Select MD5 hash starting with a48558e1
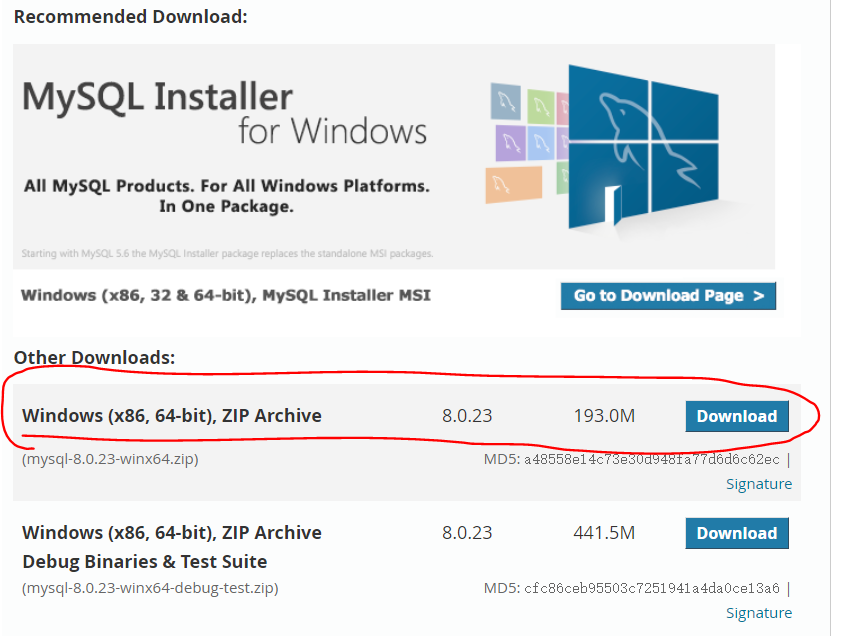 pos(651,460)
